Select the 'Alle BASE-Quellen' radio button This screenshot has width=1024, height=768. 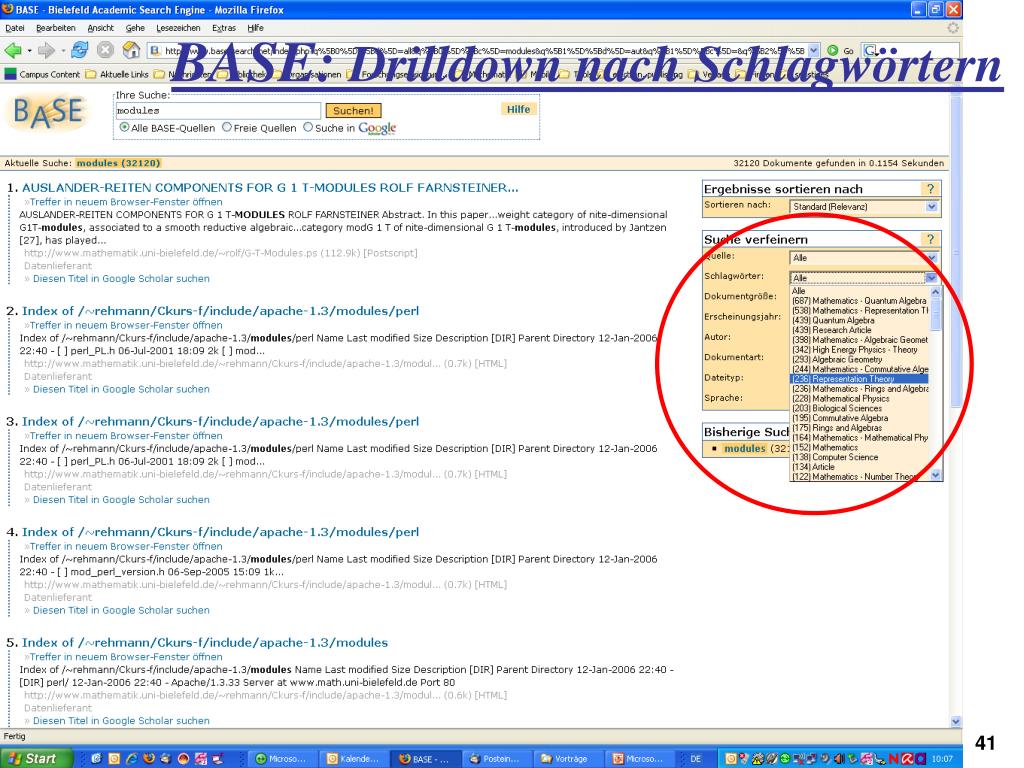click(124, 127)
